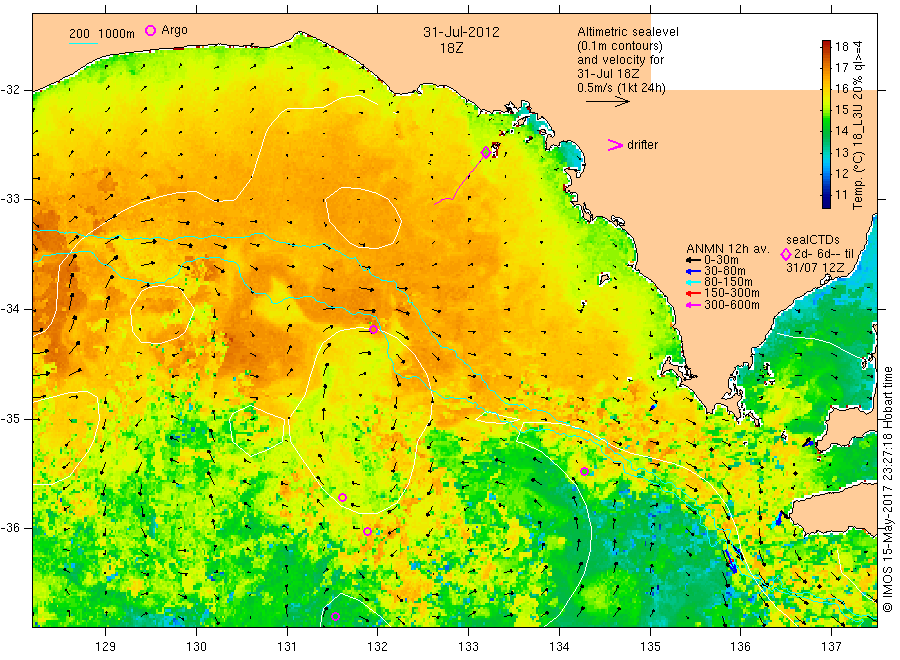This screenshot has width=900, height=660.
Task: Click the 'ANMN 12h av.' legend heading
Action: pos(727,249)
